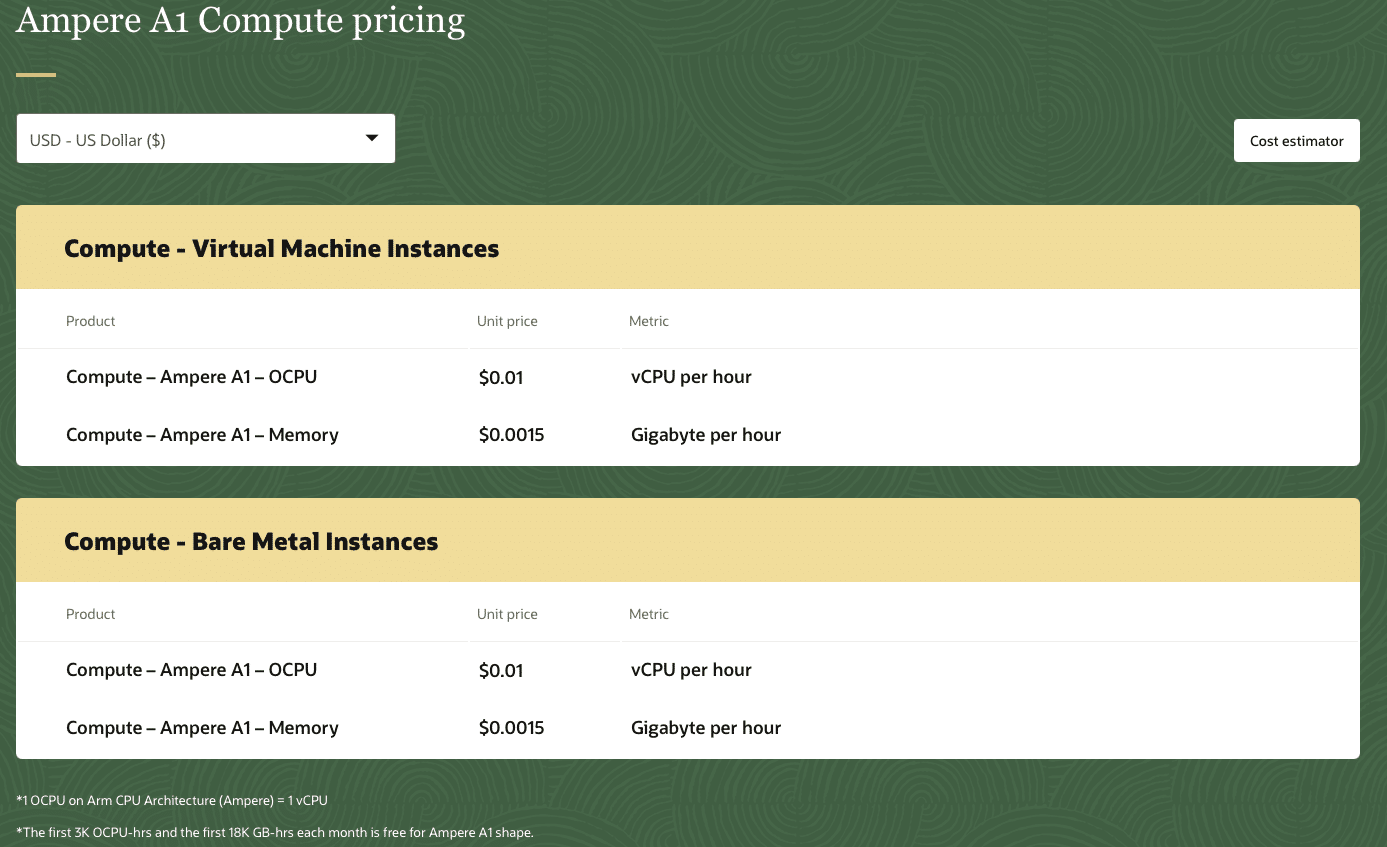The image size is (1387, 847).
Task: Click the currency dropdown arrow
Action: click(372, 138)
